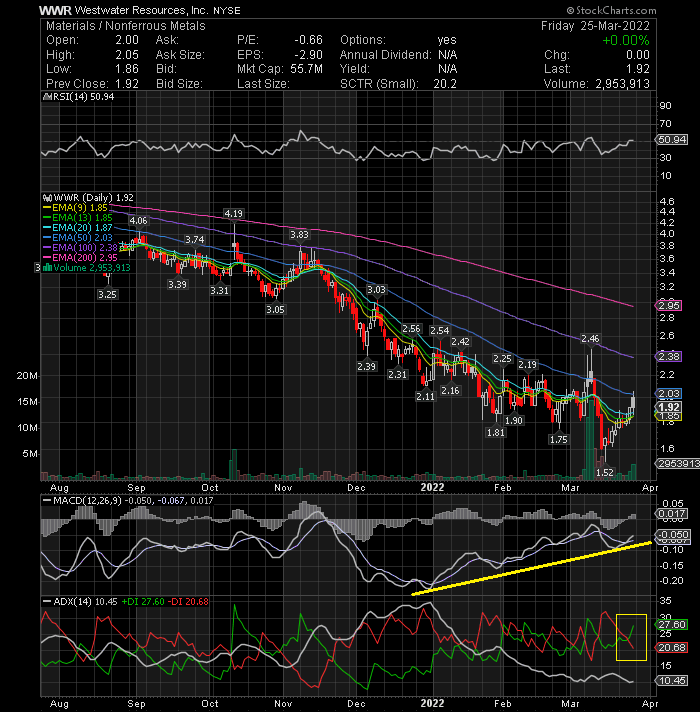Click the 3.25 August low price label
Viewport: 700px width, 712px height.
(107, 294)
